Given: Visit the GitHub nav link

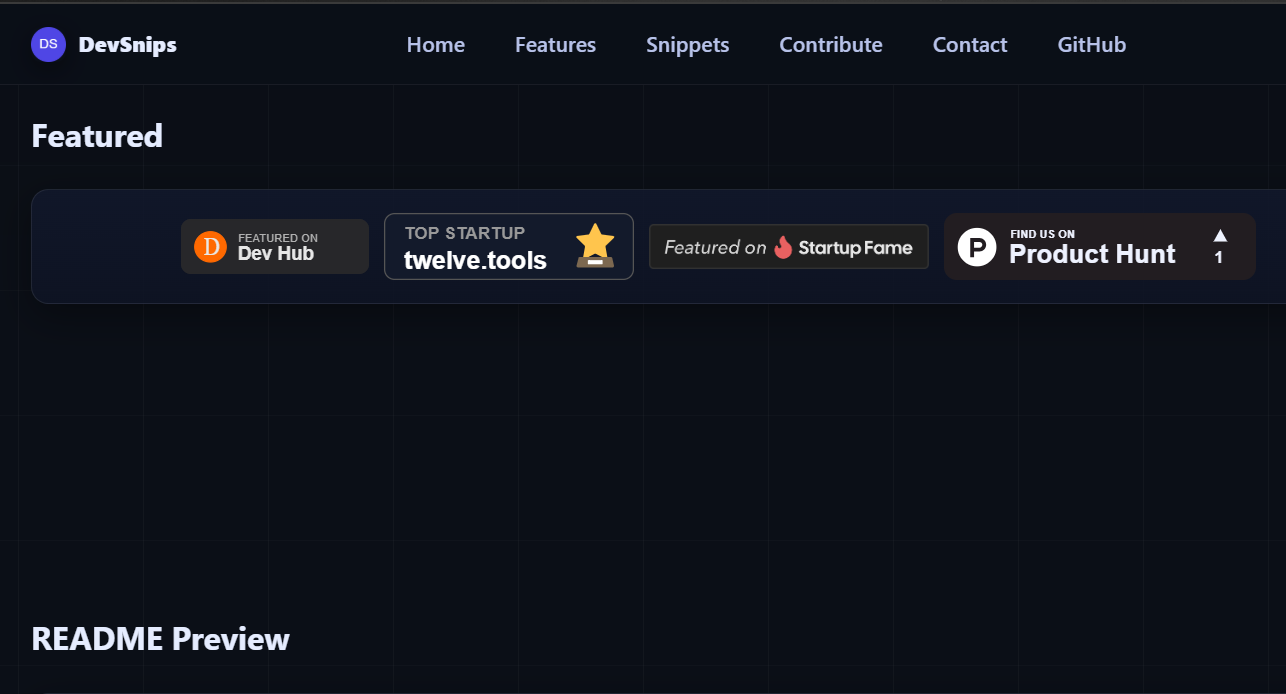Looking at the screenshot, I should [1092, 45].
